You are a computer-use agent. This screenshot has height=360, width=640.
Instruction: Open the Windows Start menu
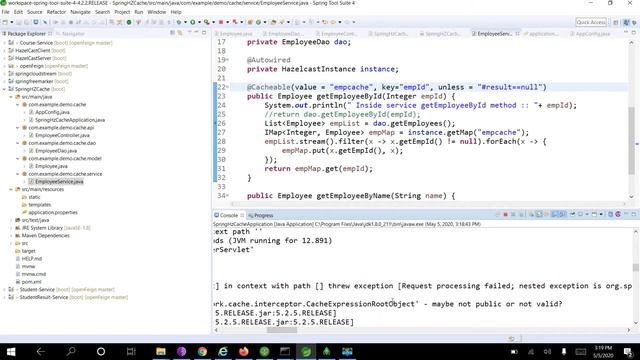tap(11, 351)
